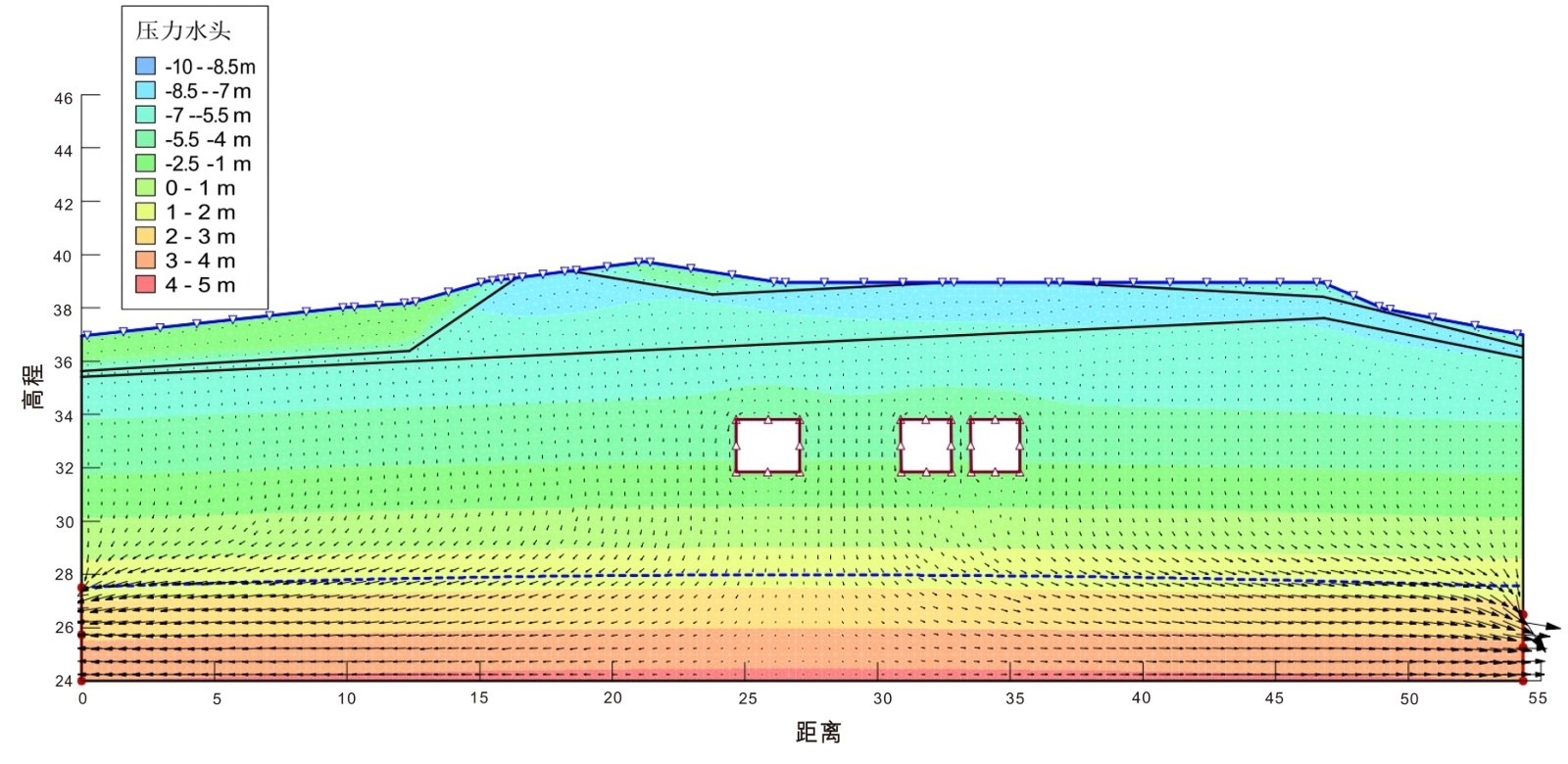Select the leftmost rectangular tunnel opening

[768, 446]
